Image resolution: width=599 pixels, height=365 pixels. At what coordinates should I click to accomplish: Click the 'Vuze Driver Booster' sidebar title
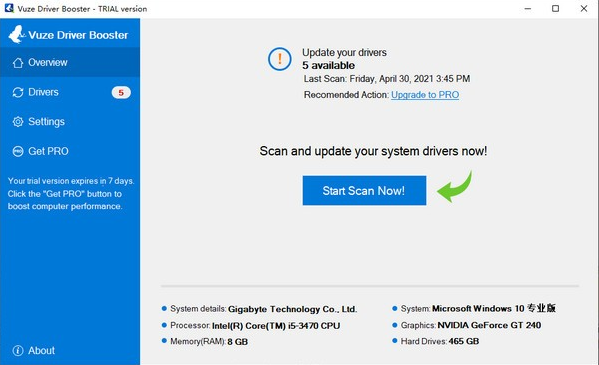tap(78, 35)
